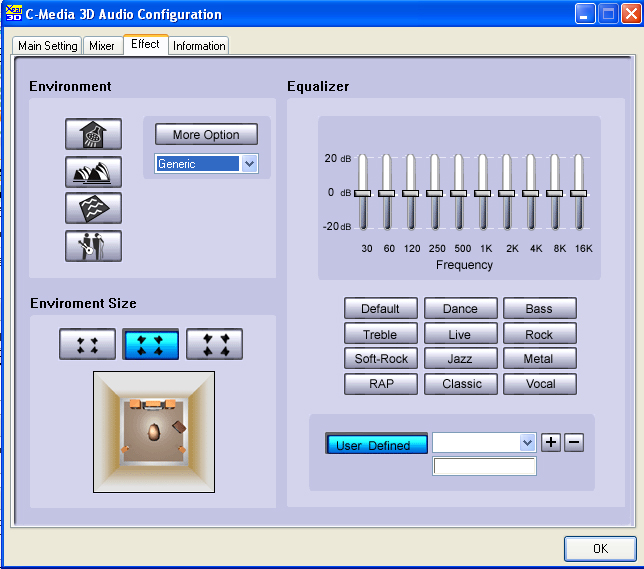Screen dimensions: 644x569
Task: Toggle the User Defined equalizer button
Action: (376, 443)
